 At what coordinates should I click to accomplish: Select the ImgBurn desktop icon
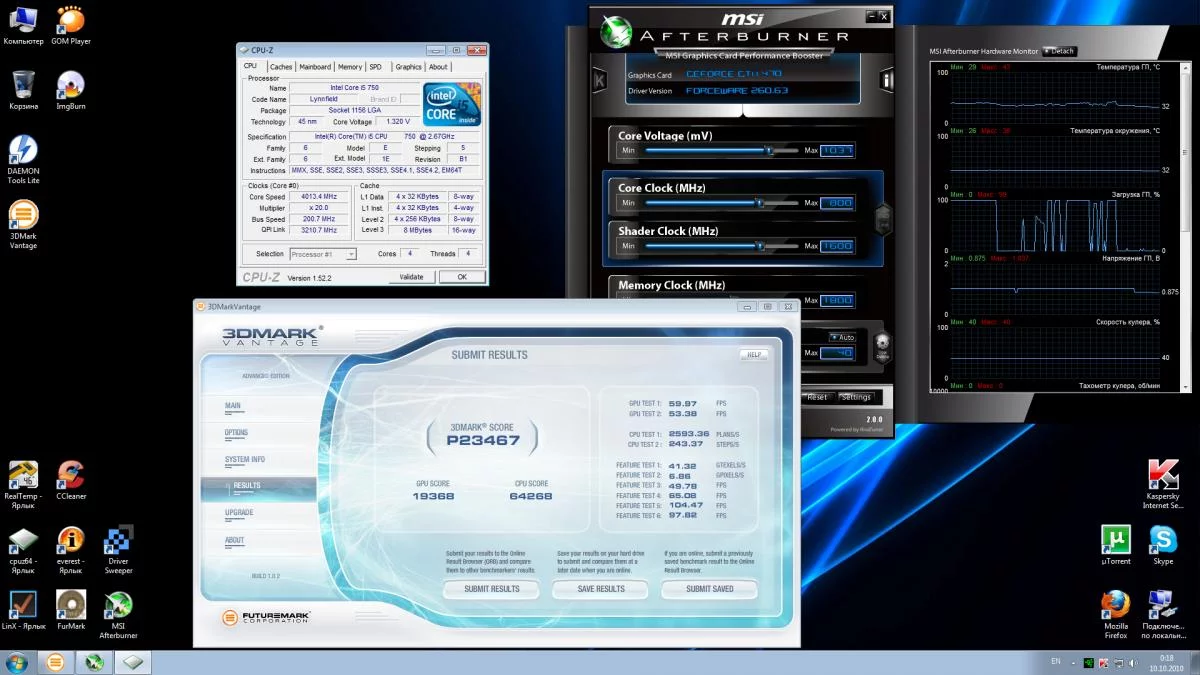(x=71, y=91)
